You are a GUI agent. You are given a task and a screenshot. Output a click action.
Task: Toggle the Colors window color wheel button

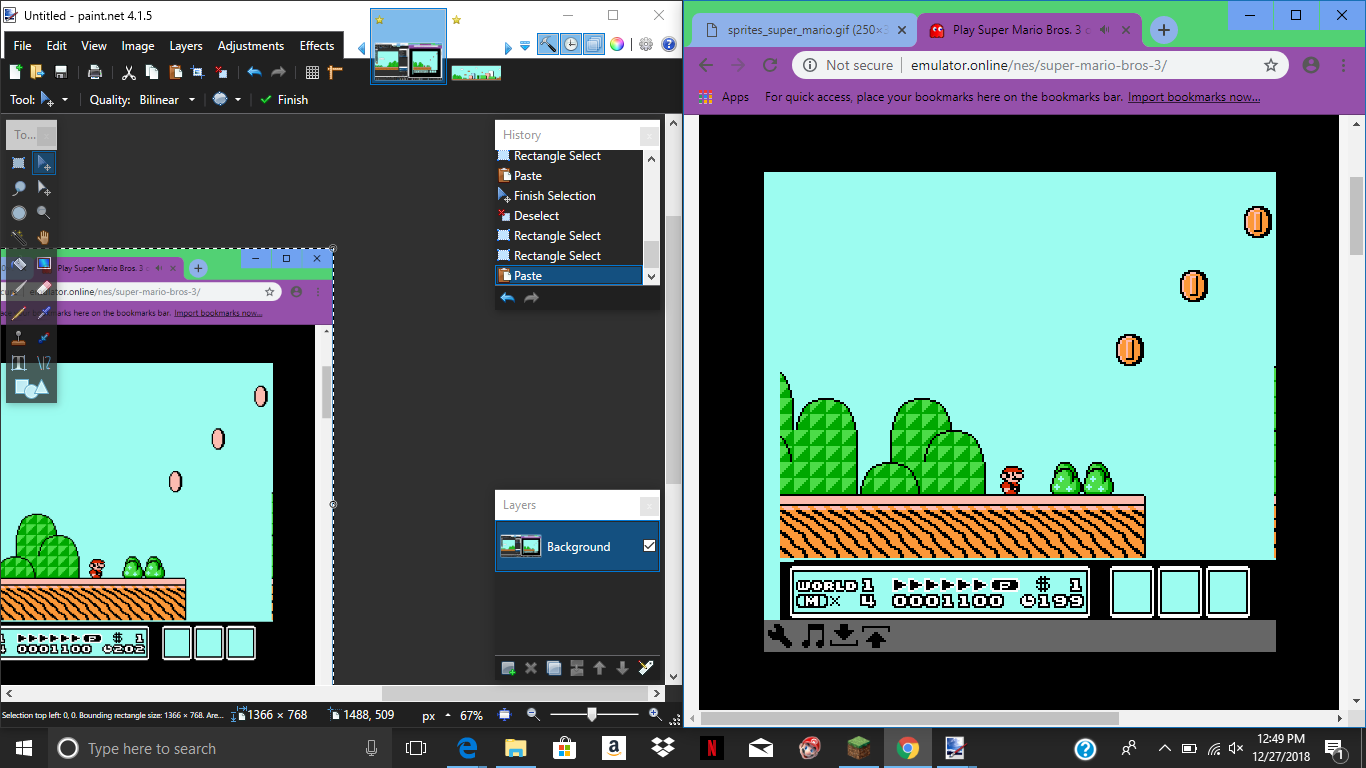pyautogui.click(x=617, y=44)
